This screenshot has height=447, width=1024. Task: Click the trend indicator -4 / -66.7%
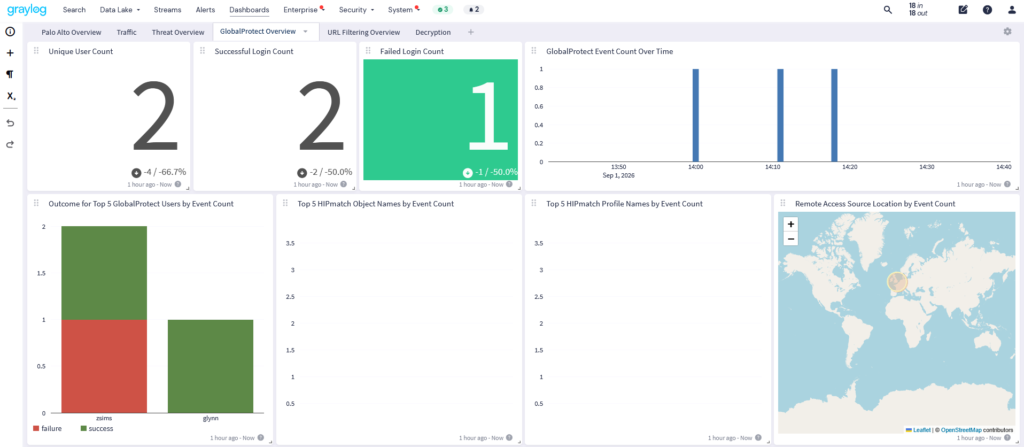159,173
